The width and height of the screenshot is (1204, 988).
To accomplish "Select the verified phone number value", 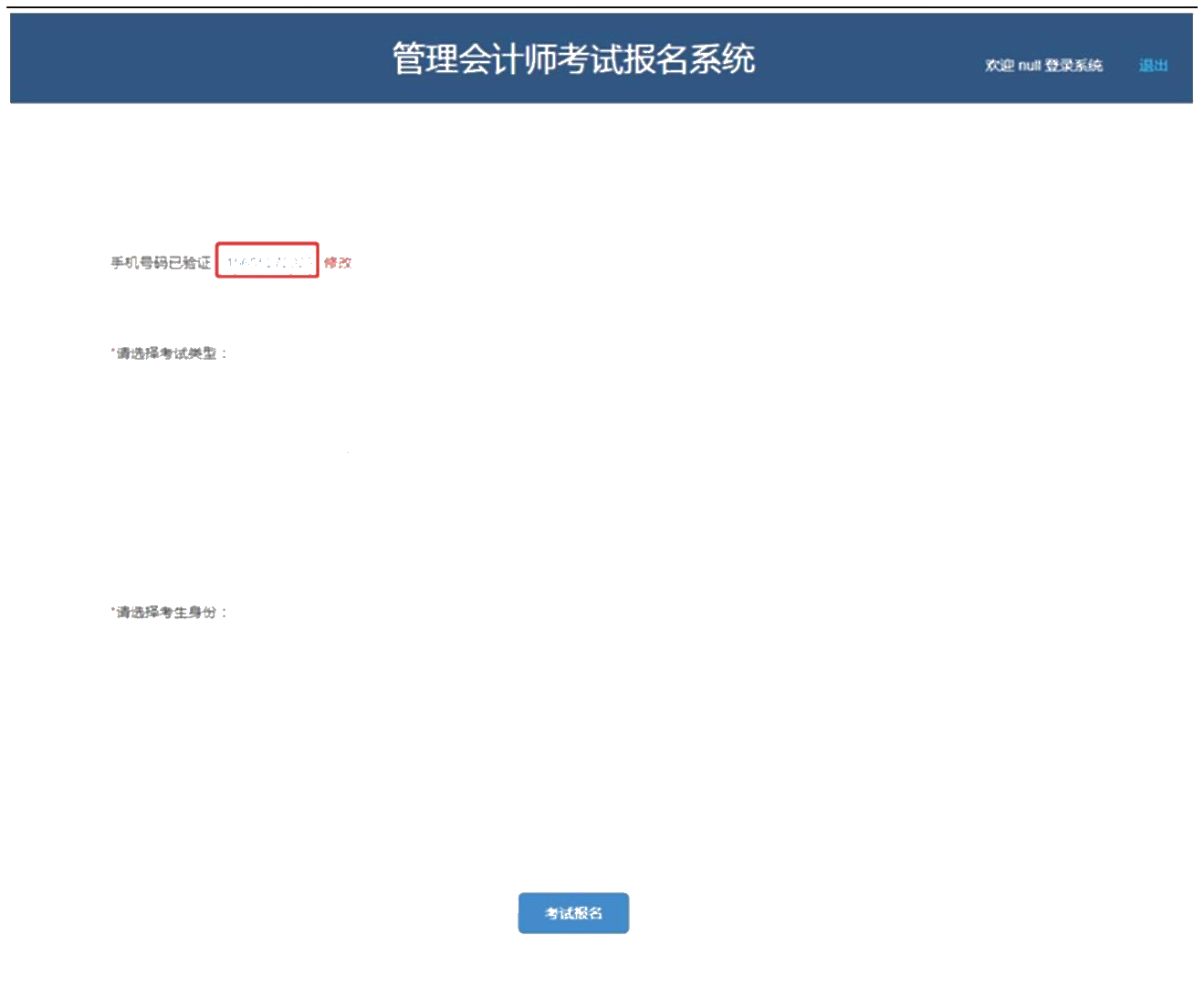I will [x=267, y=262].
